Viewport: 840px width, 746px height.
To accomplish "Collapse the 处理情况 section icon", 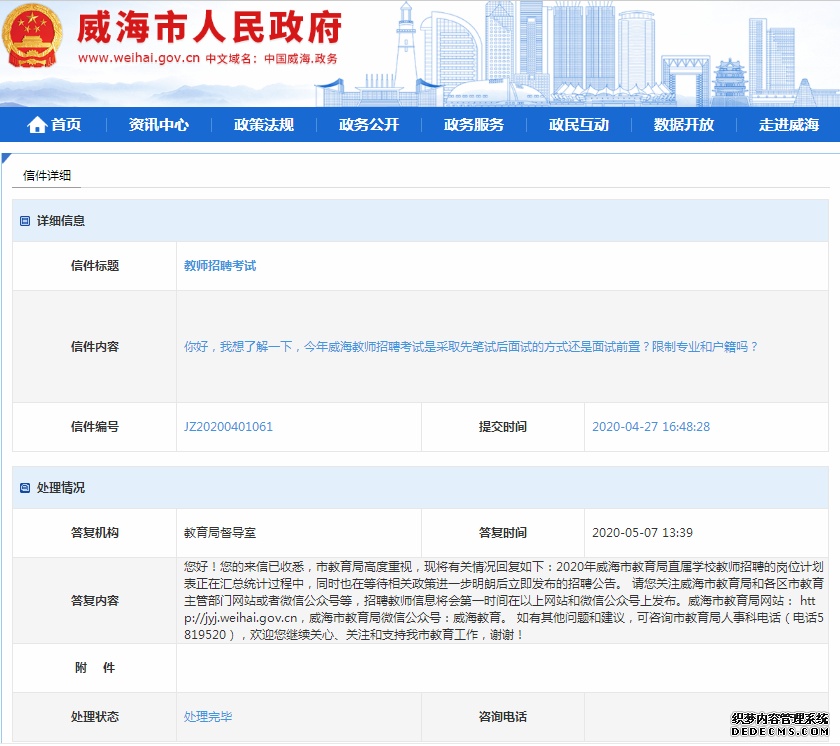I will pyautogui.click(x=25, y=488).
